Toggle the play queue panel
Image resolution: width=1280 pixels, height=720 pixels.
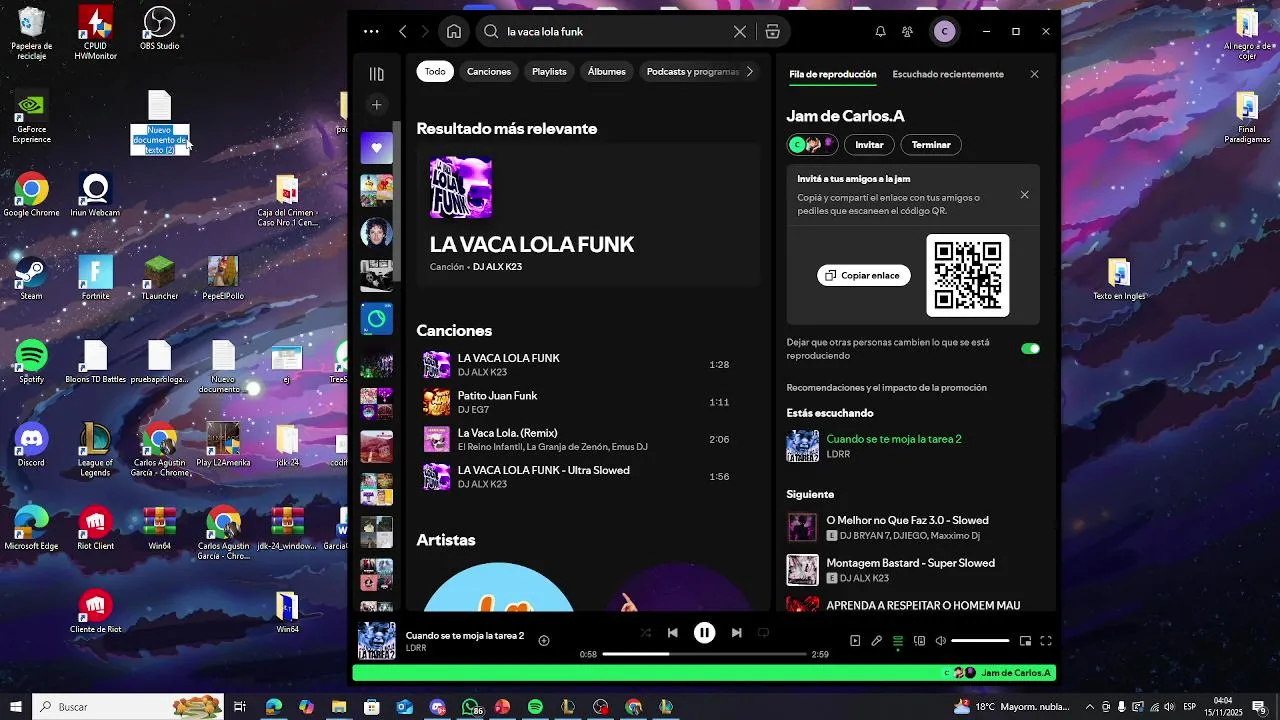[898, 641]
